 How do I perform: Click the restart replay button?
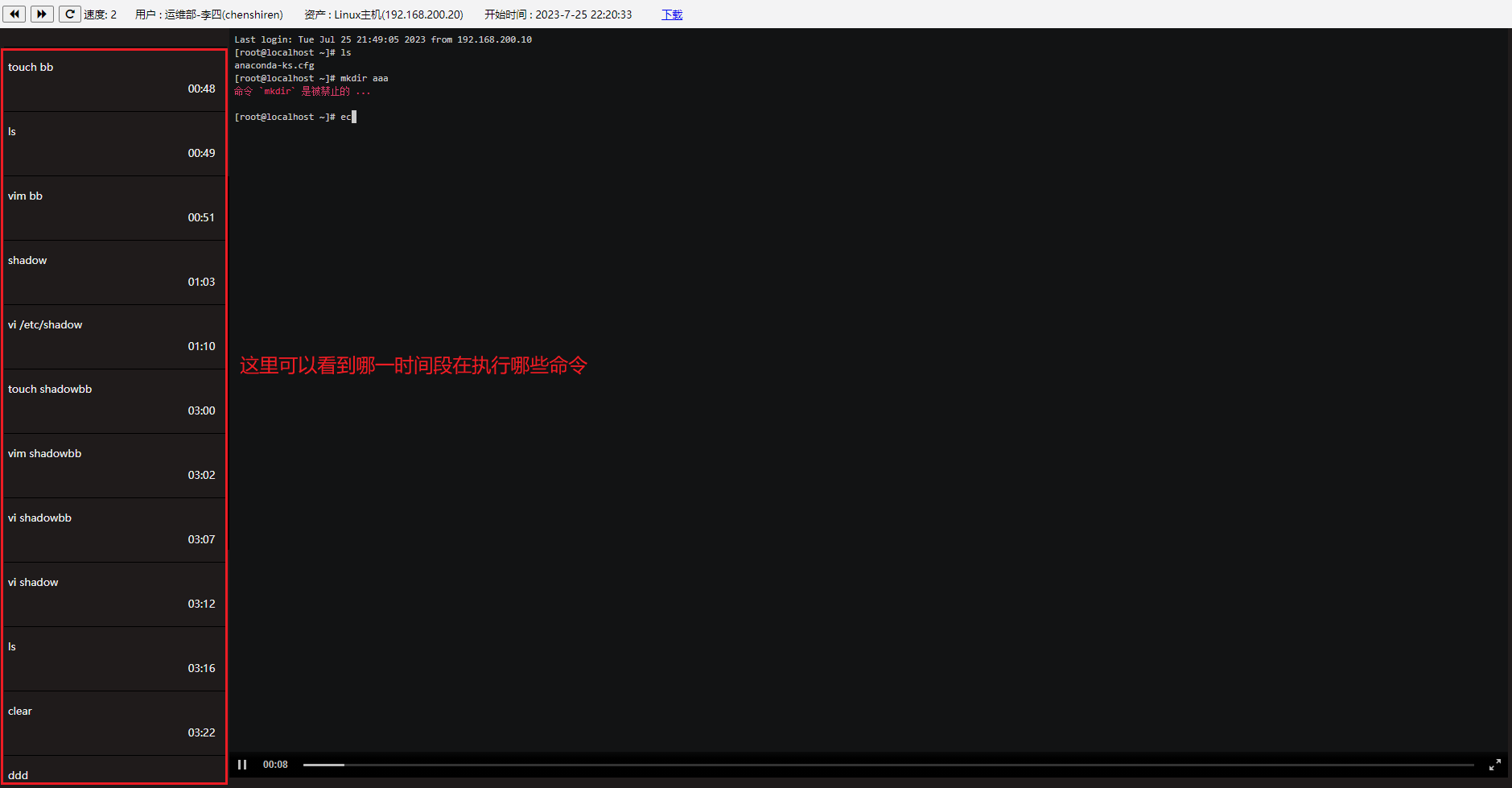click(x=70, y=14)
